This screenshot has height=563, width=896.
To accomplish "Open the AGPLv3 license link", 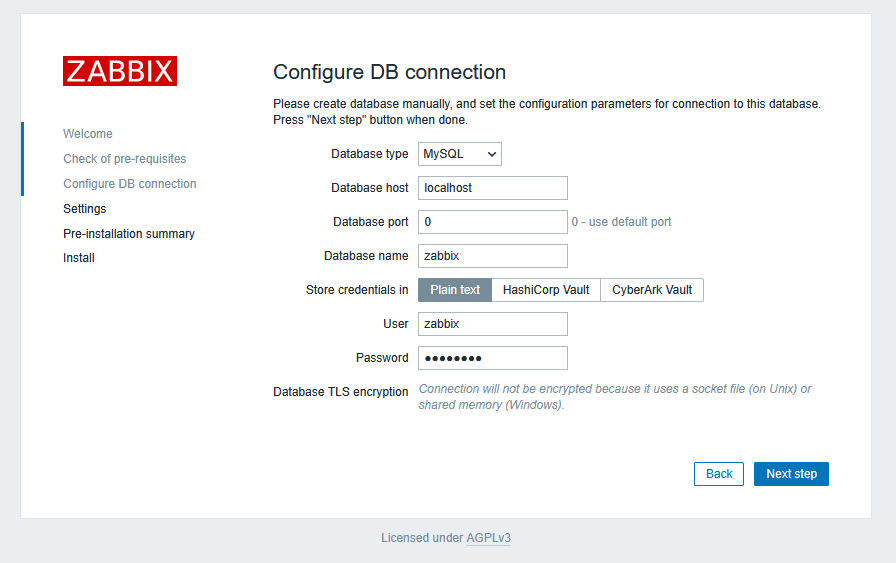I will tap(489, 538).
